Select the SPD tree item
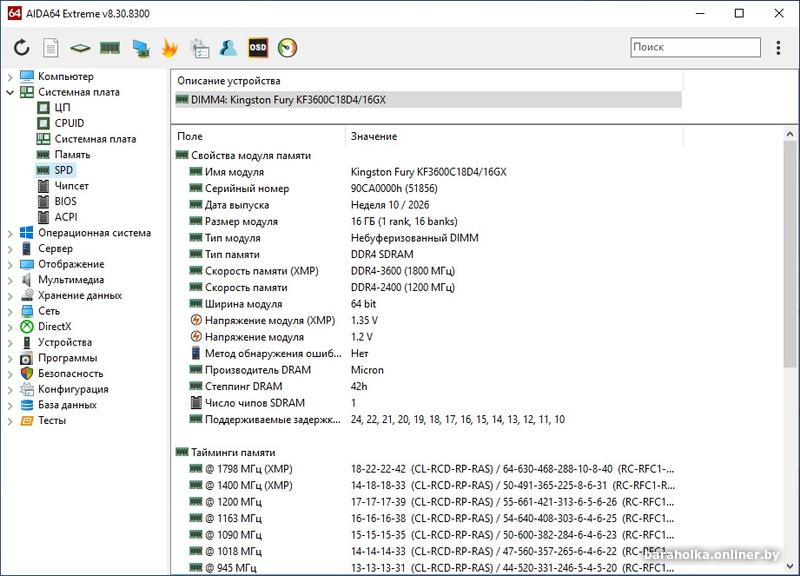 click(64, 170)
